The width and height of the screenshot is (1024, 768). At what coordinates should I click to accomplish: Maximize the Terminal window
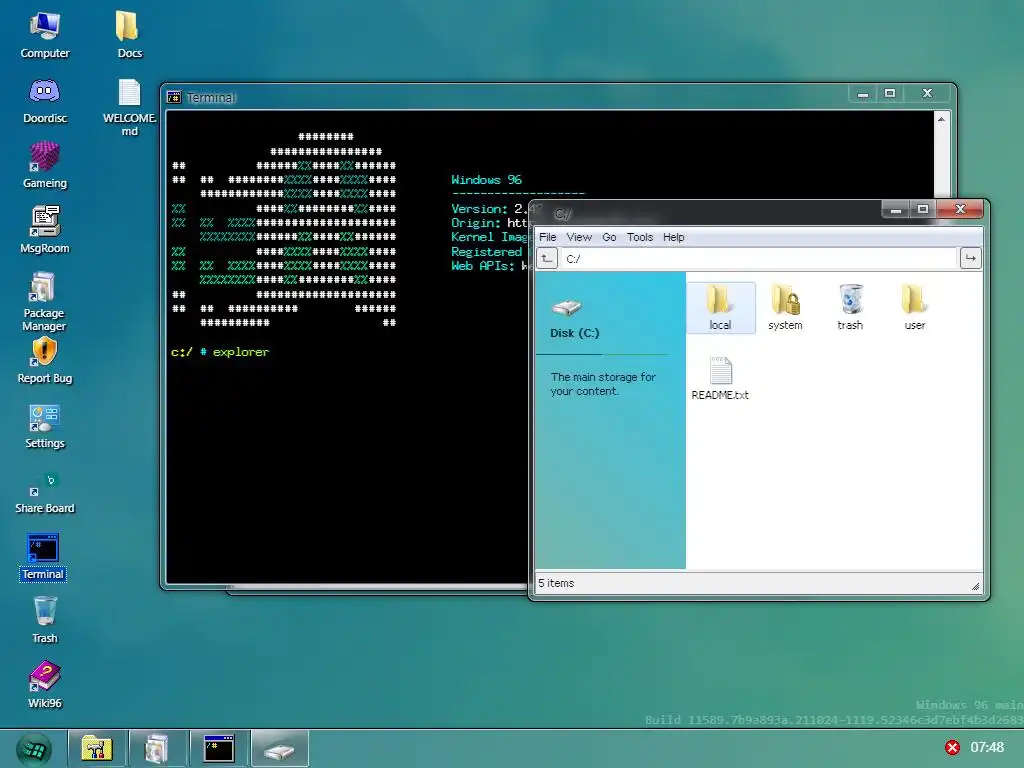tap(889, 93)
